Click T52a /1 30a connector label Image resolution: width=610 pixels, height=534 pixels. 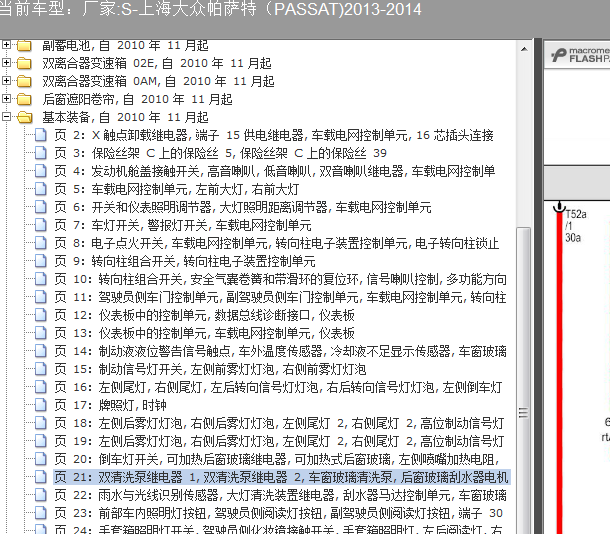[x=576, y=226]
